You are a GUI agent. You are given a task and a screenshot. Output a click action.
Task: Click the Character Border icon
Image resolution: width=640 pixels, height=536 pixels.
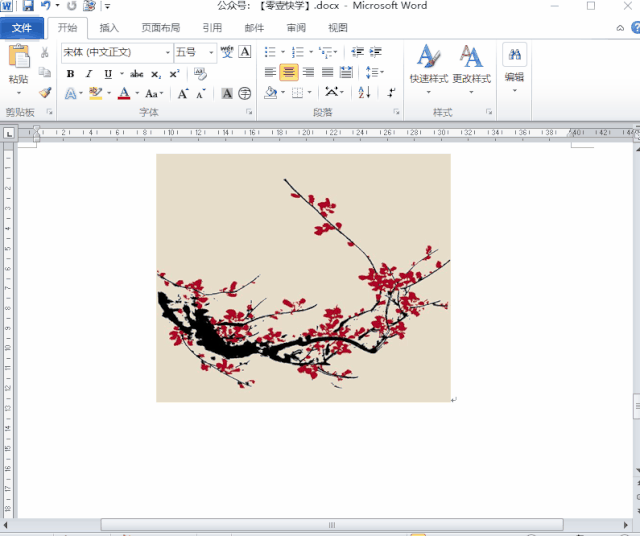[x=244, y=52]
